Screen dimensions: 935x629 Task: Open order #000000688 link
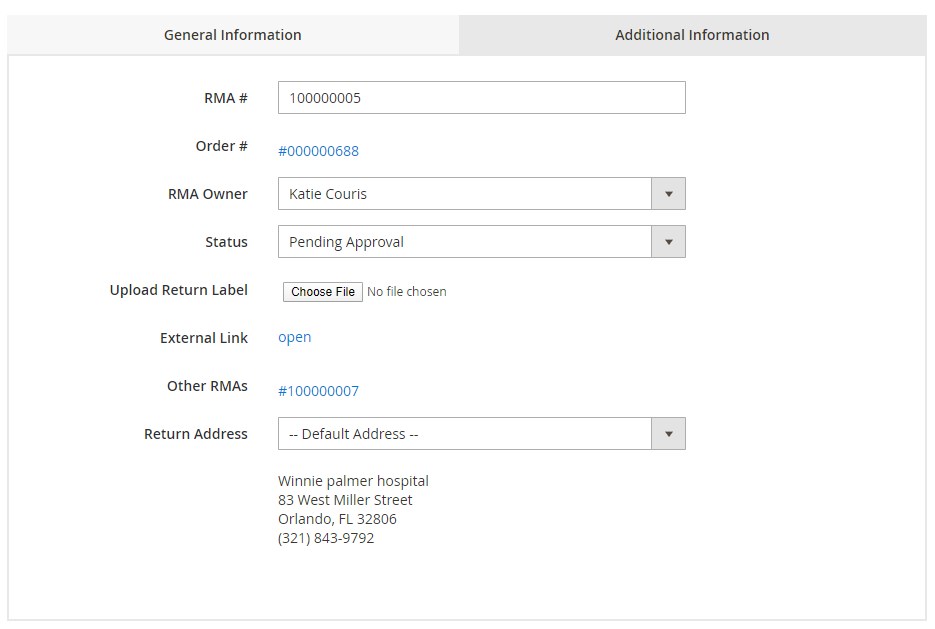pos(318,151)
